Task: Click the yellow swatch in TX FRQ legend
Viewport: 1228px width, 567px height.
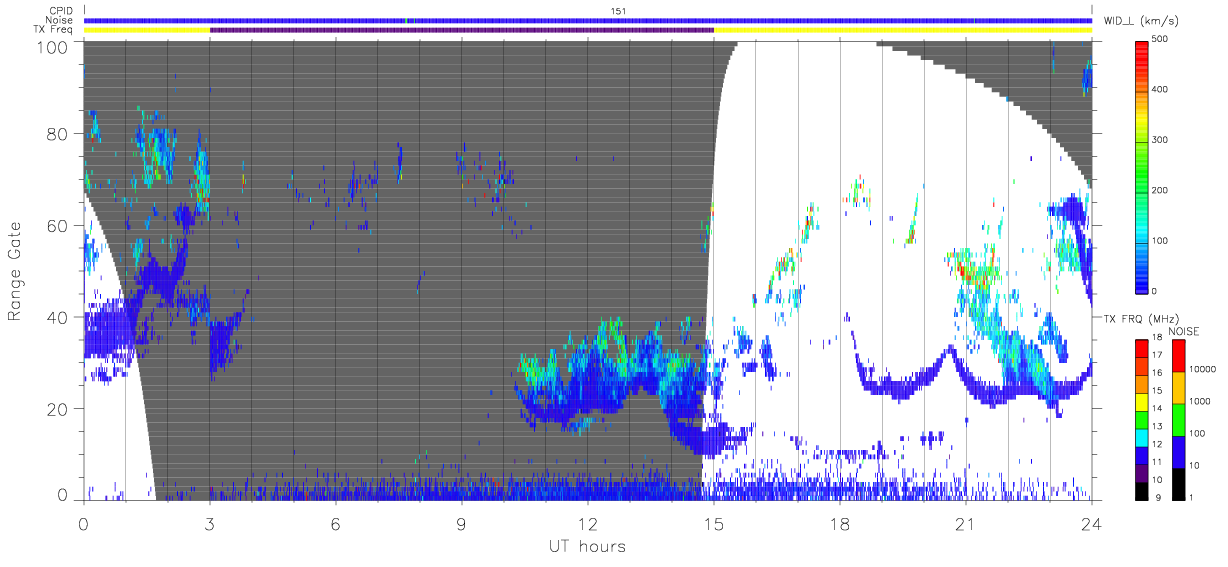Action: point(1142,400)
